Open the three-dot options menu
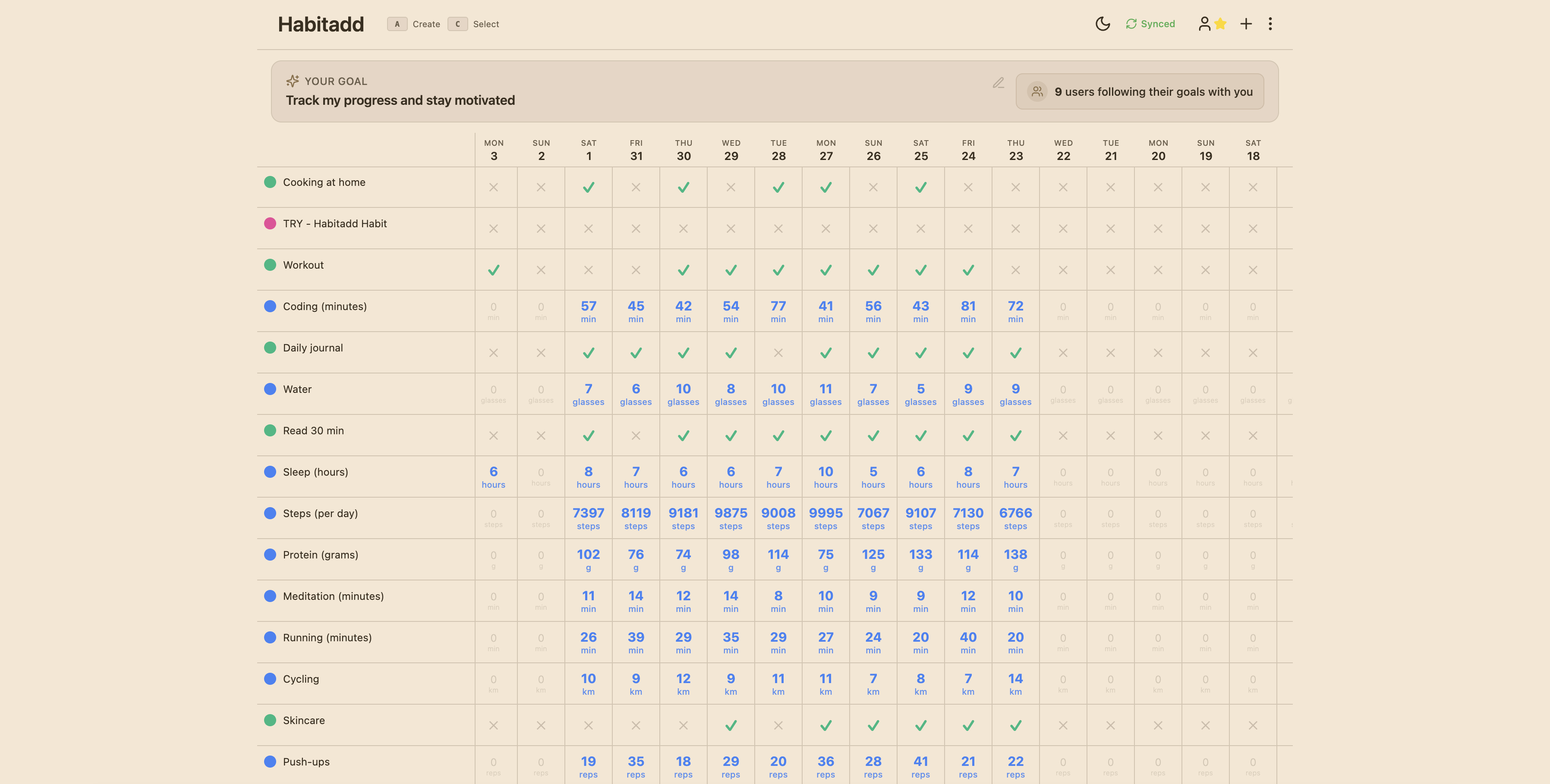This screenshot has width=1550, height=784. (1270, 23)
